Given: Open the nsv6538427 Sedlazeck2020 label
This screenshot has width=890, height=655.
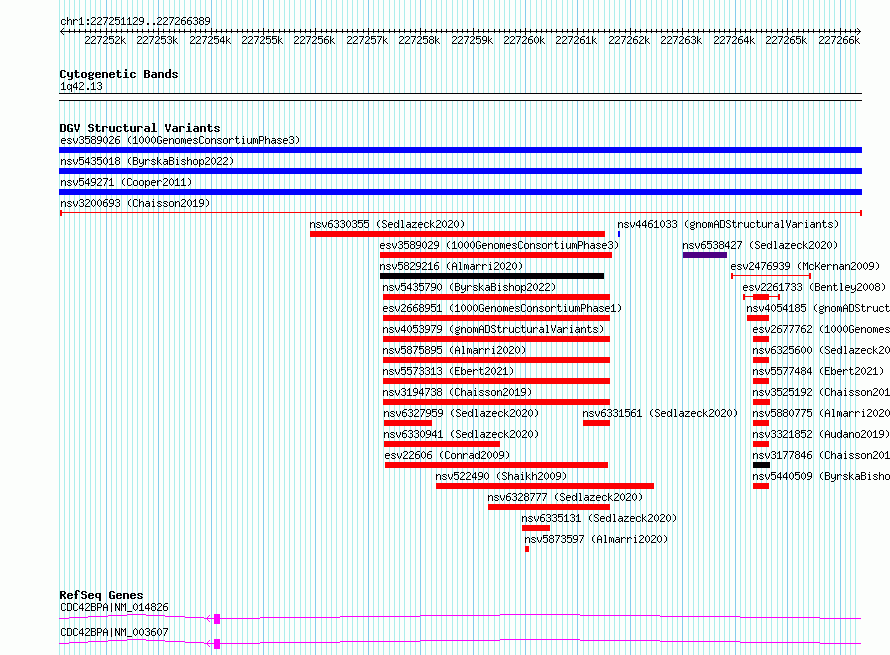Looking at the screenshot, I should click(761, 245).
